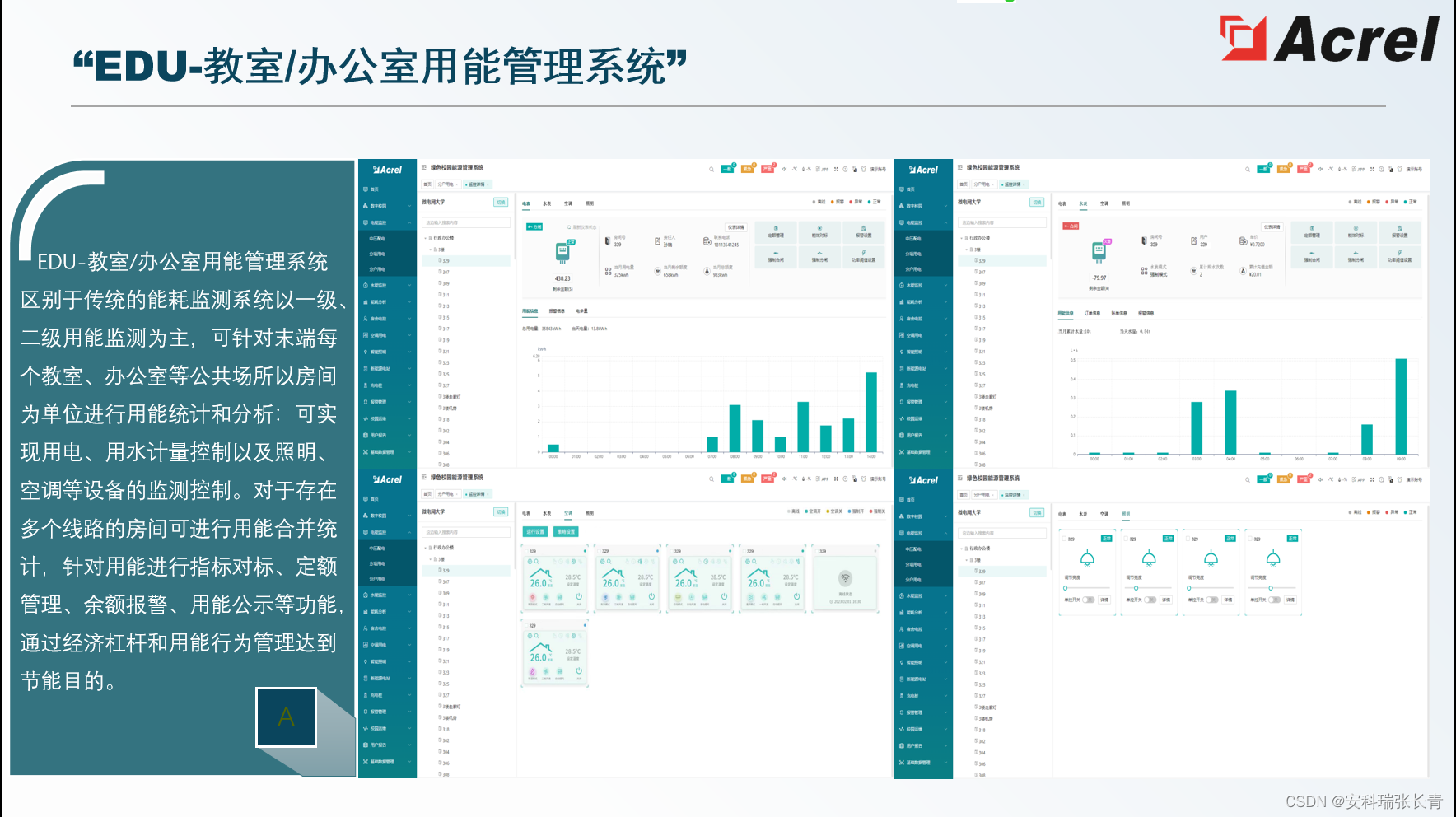Screen dimensions: 1456x817
Task: Collapse 电能监控 sidebar chevron in electric-meter screenshot
Action: pyautogui.click(x=410, y=222)
